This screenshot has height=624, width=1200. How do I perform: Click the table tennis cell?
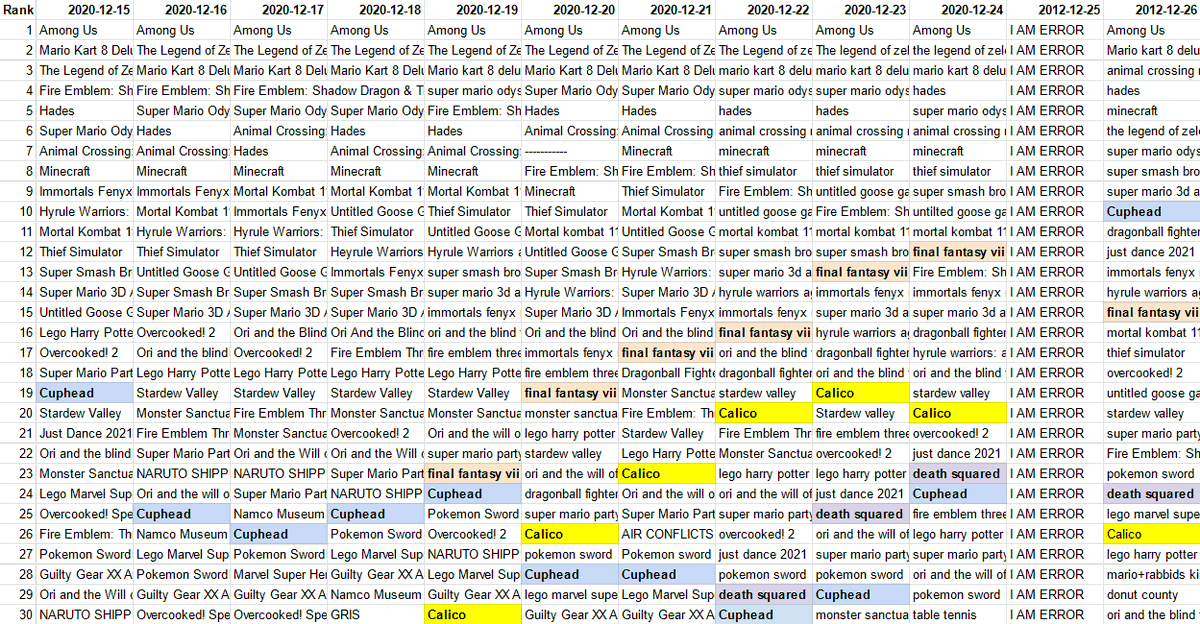(x=958, y=614)
